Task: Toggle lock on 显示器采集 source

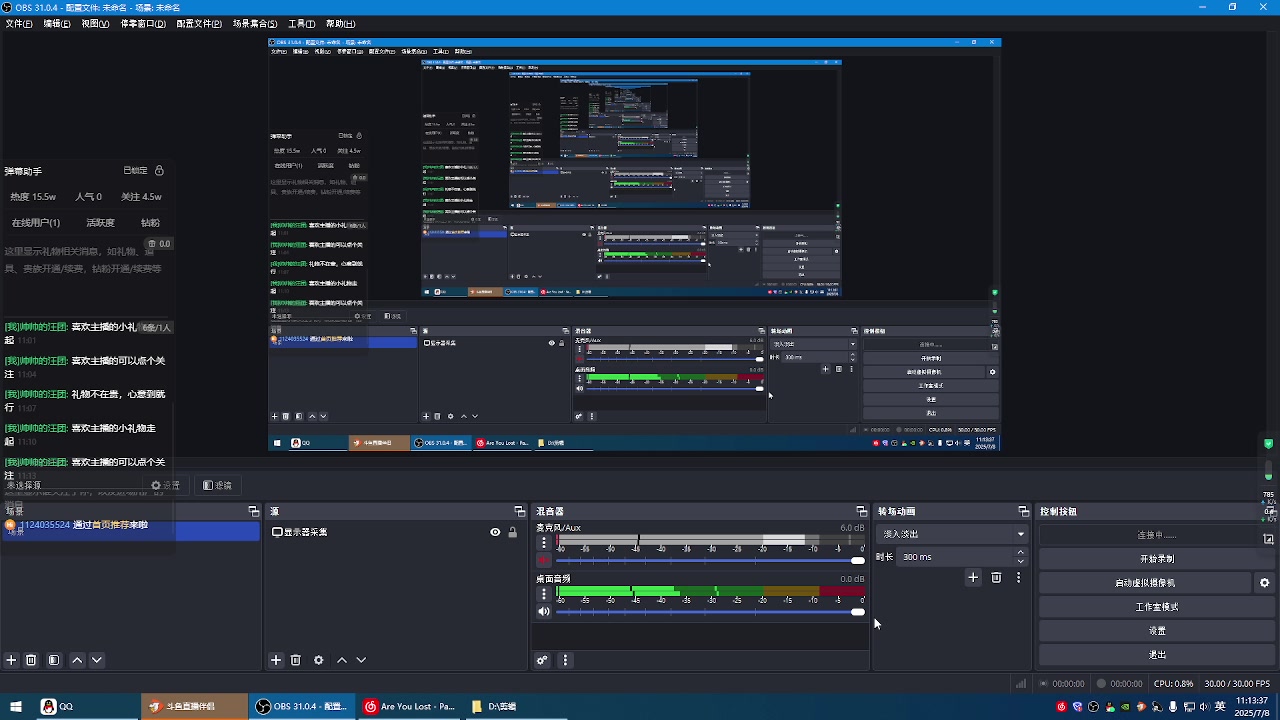Action: point(513,532)
